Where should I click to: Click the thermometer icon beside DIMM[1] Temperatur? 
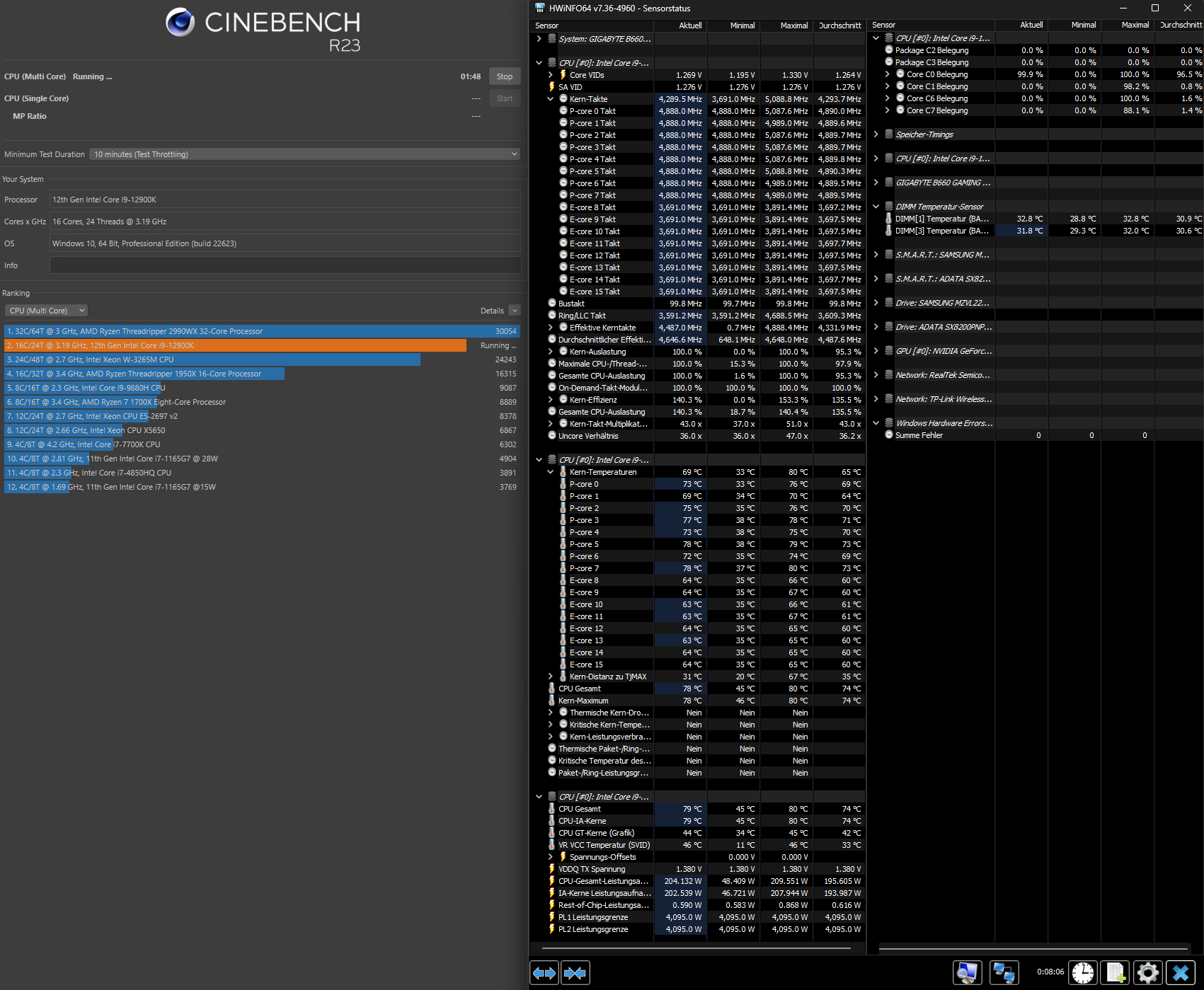(x=889, y=218)
